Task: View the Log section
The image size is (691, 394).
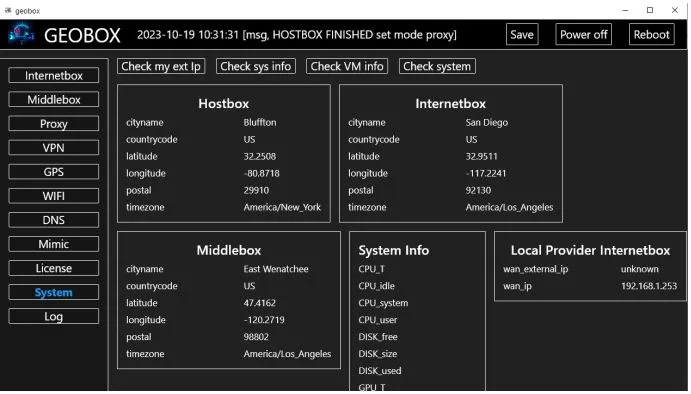Action: [x=54, y=317]
